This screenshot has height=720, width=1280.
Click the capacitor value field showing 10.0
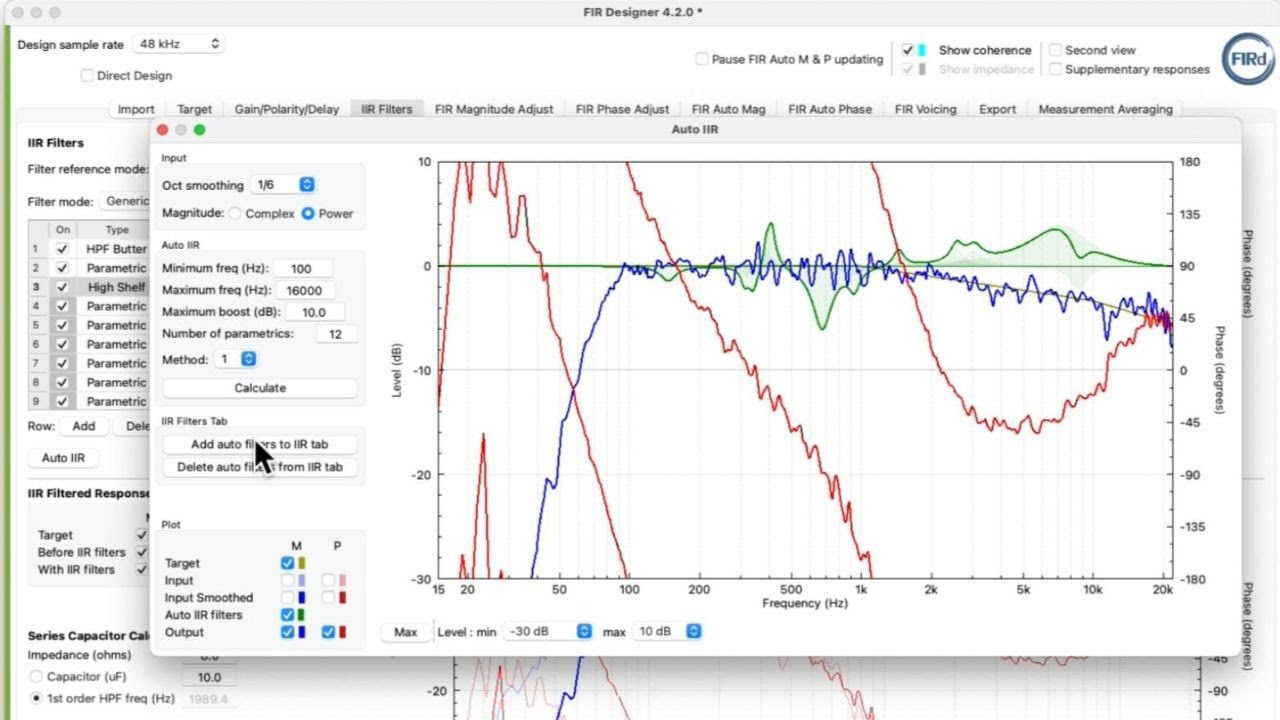click(209, 677)
